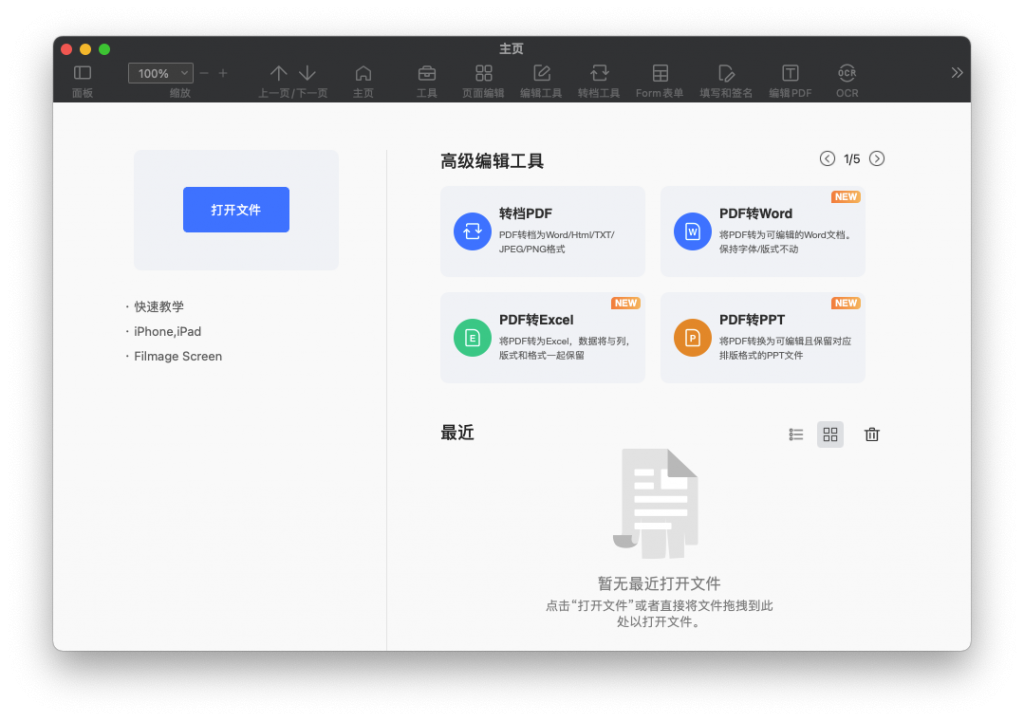Switch recent files to list view

[795, 434]
